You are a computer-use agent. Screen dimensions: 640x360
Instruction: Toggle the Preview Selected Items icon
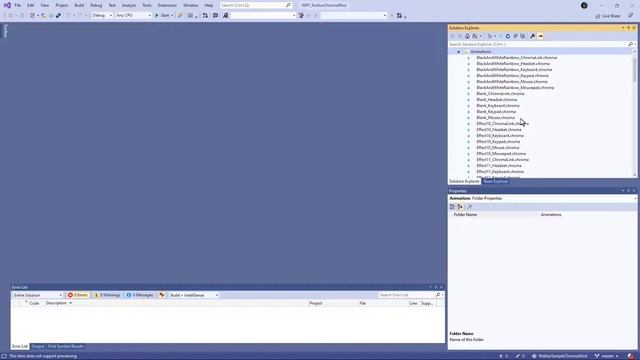coord(540,36)
